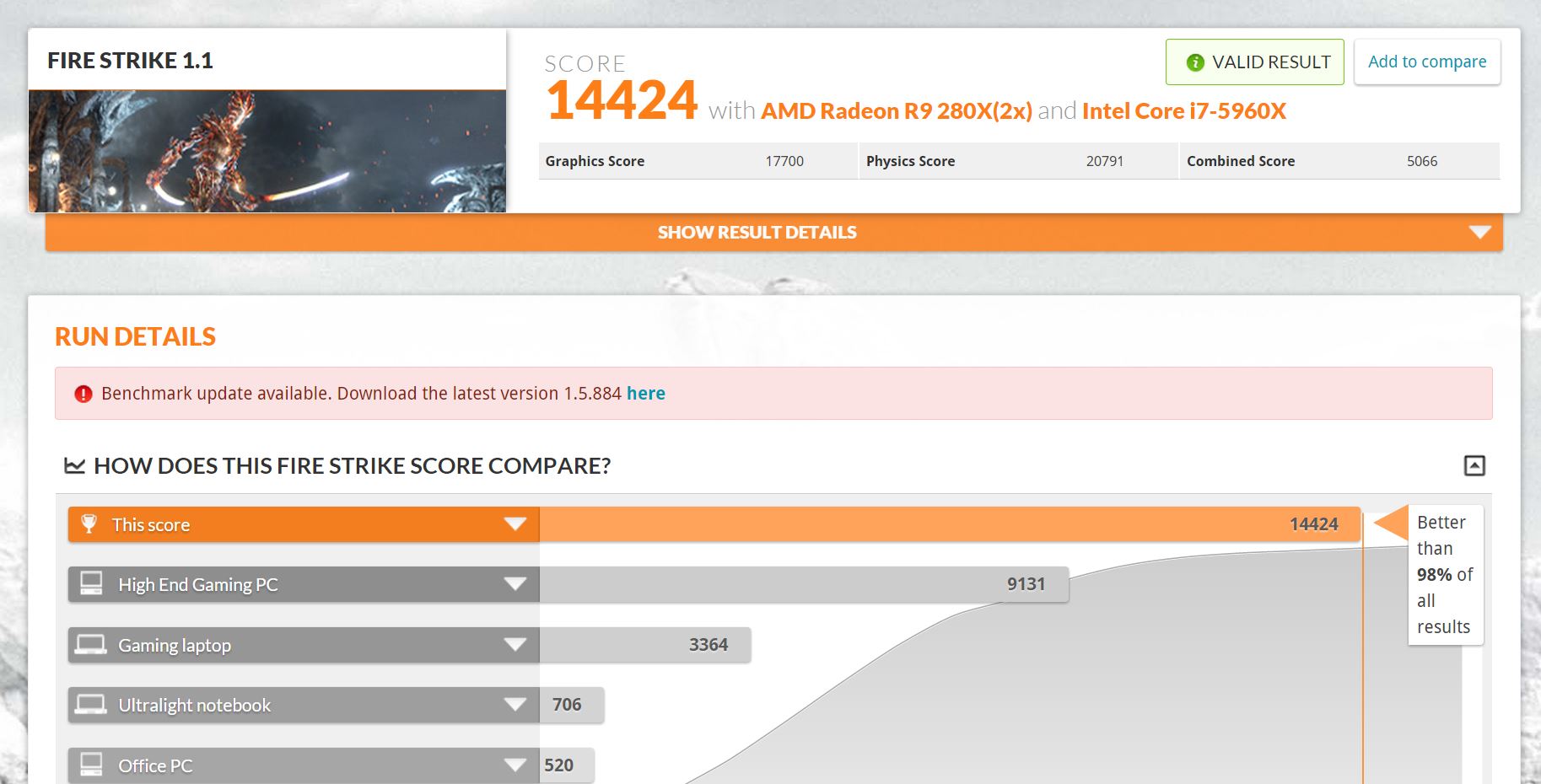This screenshot has width=1541, height=784.
Task: Click the laptop icon beside Ultralight notebook
Action: 91,704
